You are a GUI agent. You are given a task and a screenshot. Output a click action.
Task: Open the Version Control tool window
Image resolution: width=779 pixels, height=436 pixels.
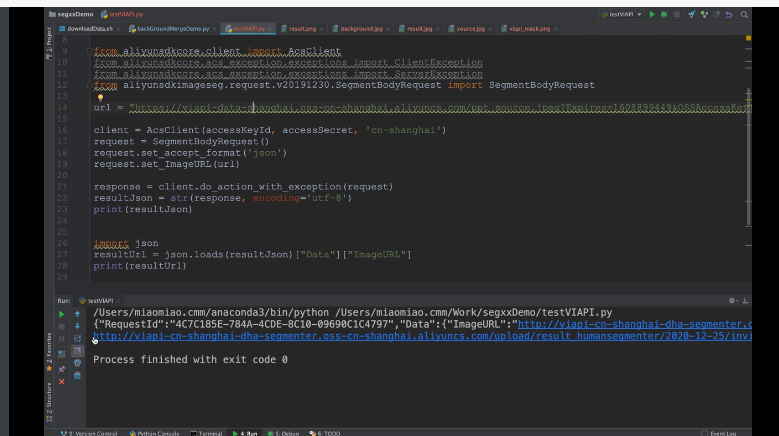point(89,433)
